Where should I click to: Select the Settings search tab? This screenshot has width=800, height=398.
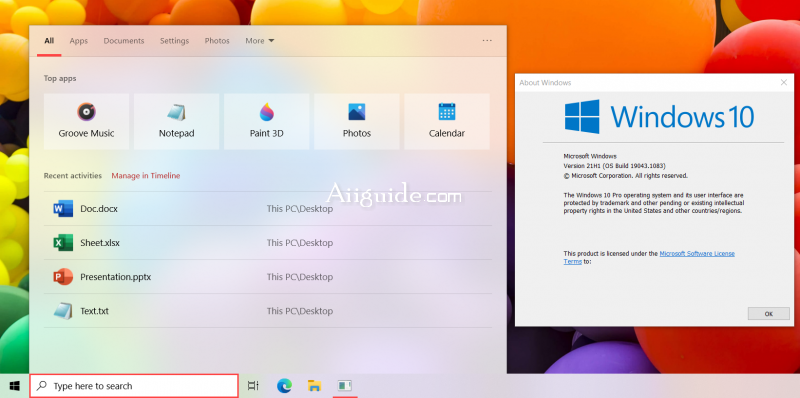pyautogui.click(x=174, y=41)
